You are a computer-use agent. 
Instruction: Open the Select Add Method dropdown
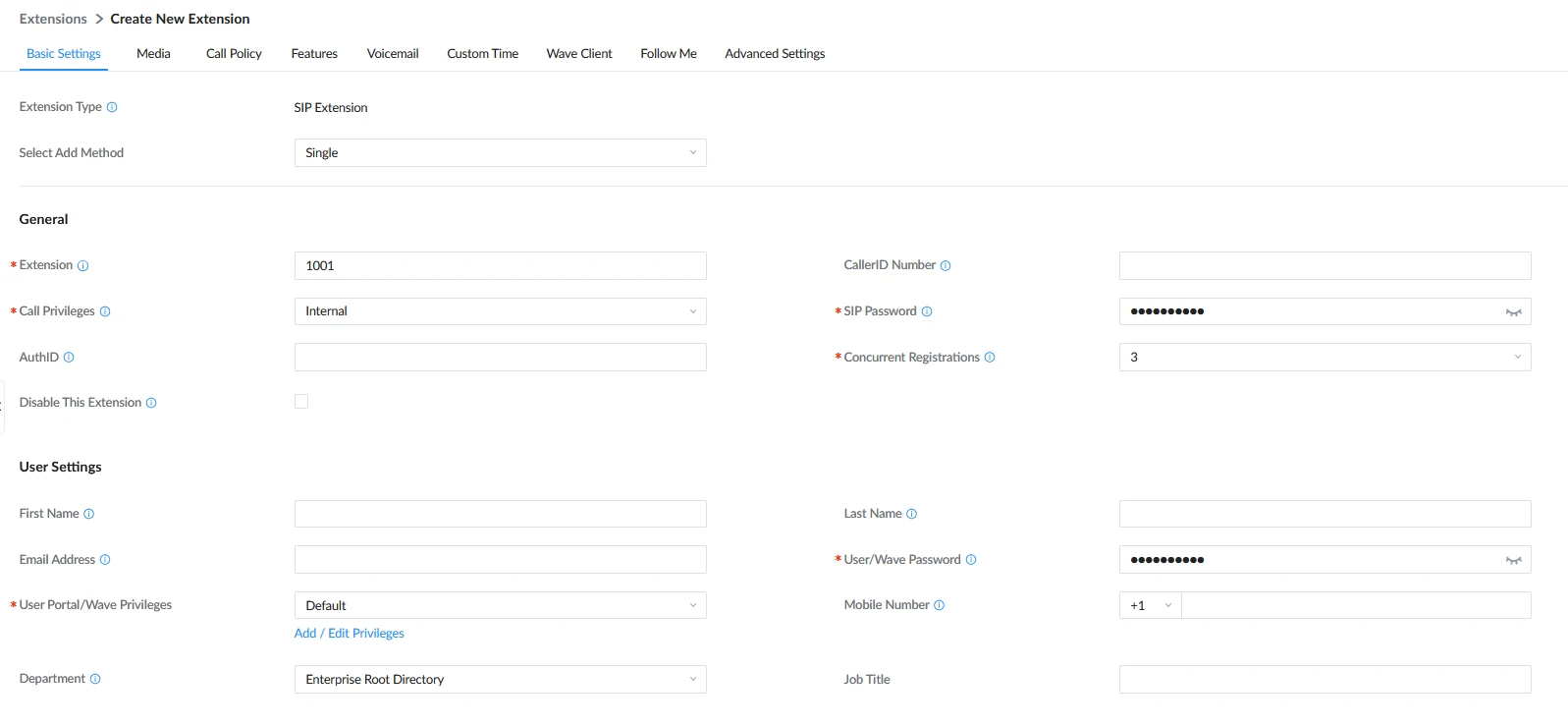[500, 153]
